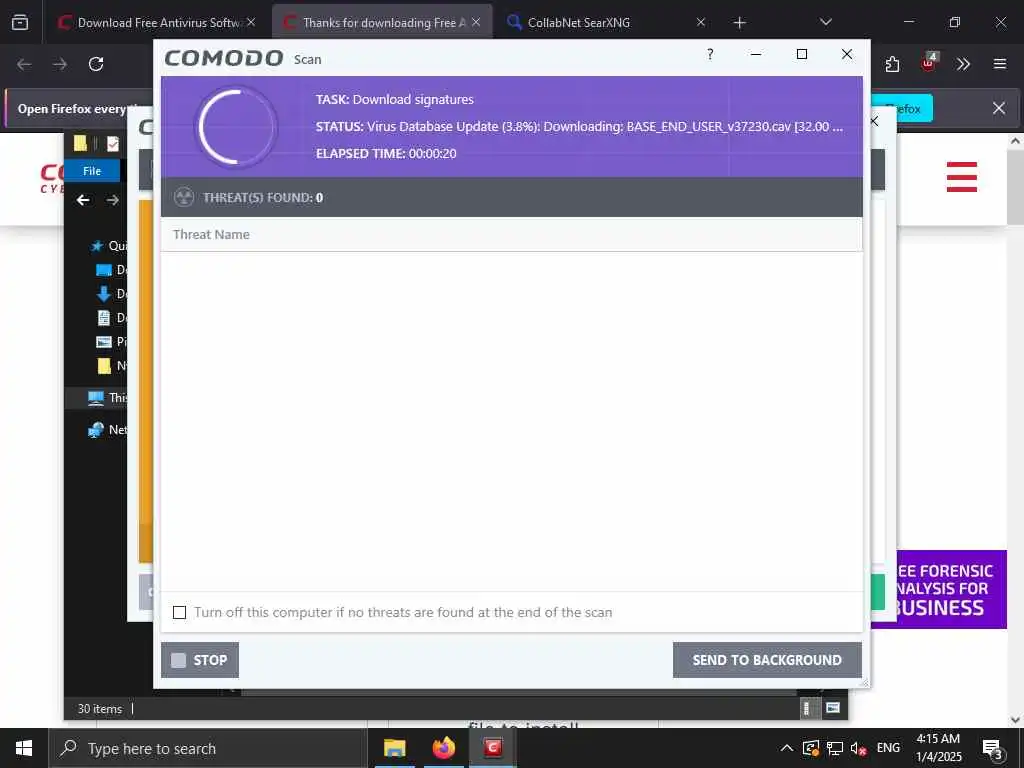Image resolution: width=1024 pixels, height=768 pixels.
Task: Send the scan to background
Action: pos(767,660)
